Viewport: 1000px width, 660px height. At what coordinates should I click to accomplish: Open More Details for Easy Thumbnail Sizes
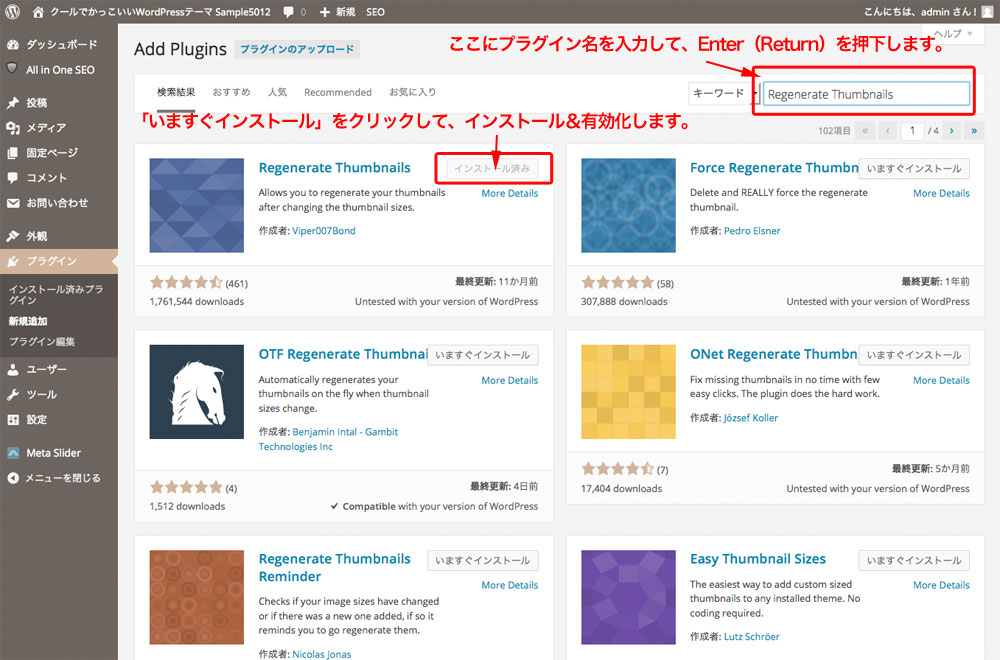click(x=941, y=585)
